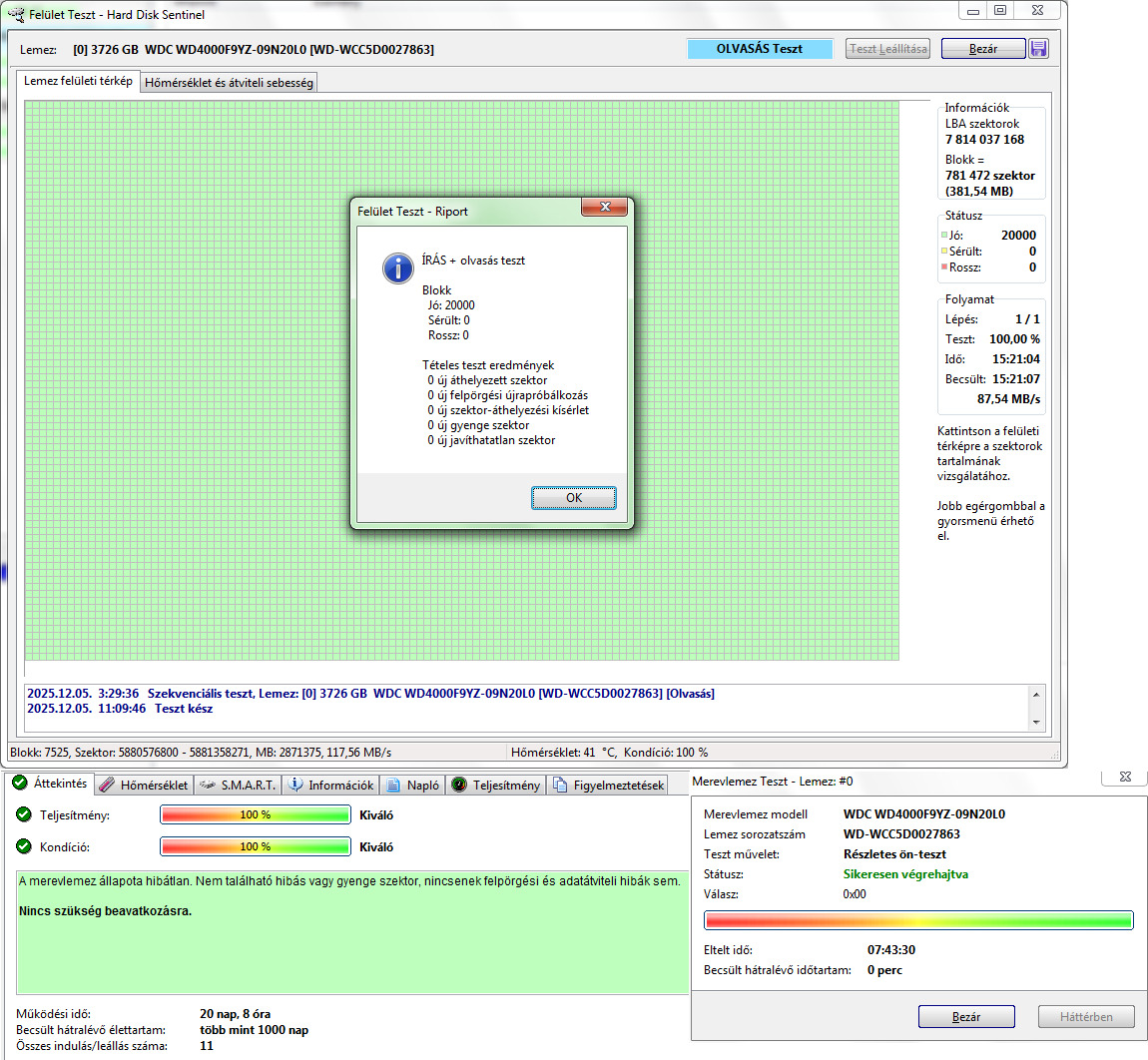Maximize the Felület Teszt window
This screenshot has height=1060, width=1148.
1000,10
